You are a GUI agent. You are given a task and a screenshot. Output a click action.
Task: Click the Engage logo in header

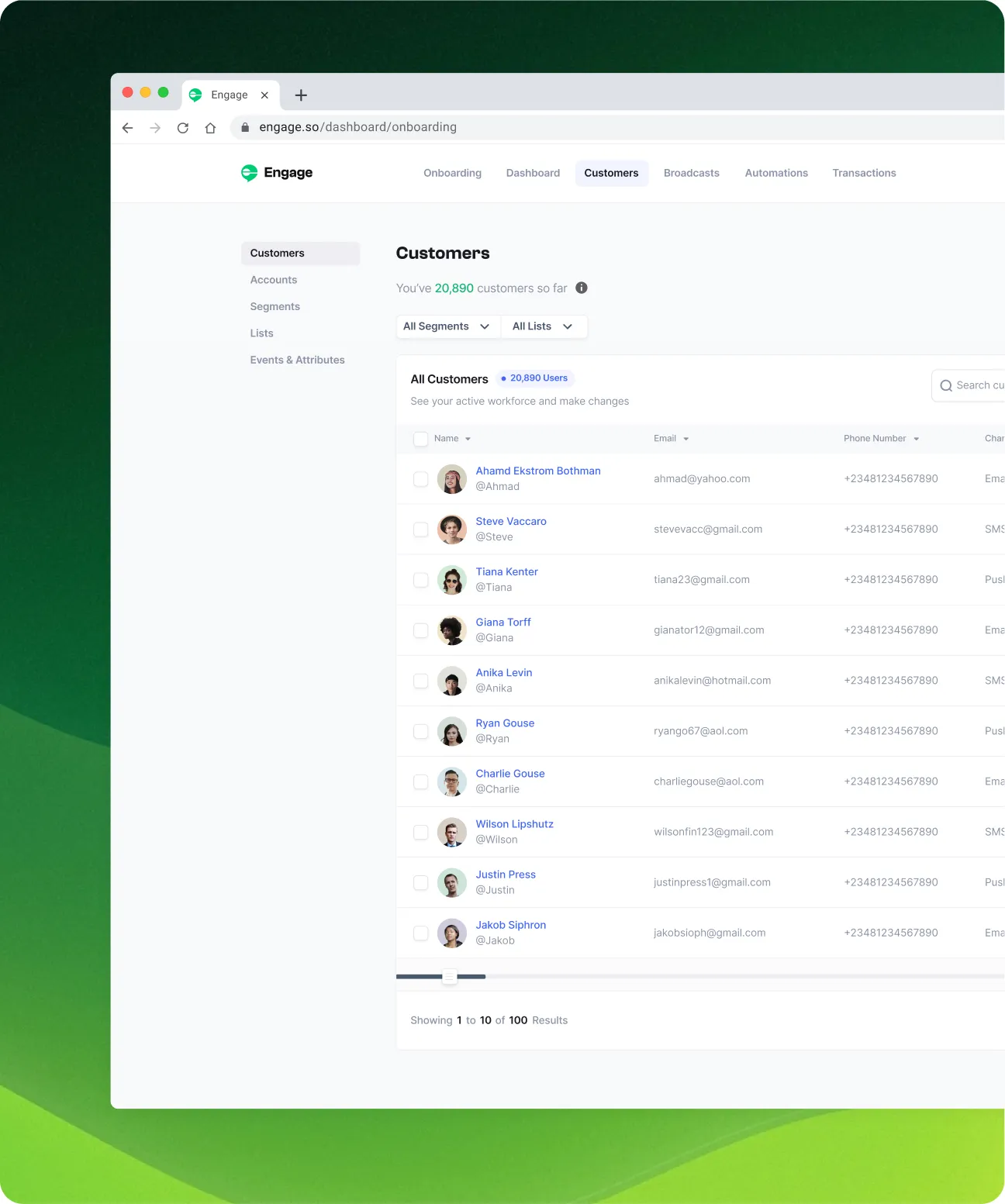point(277,173)
